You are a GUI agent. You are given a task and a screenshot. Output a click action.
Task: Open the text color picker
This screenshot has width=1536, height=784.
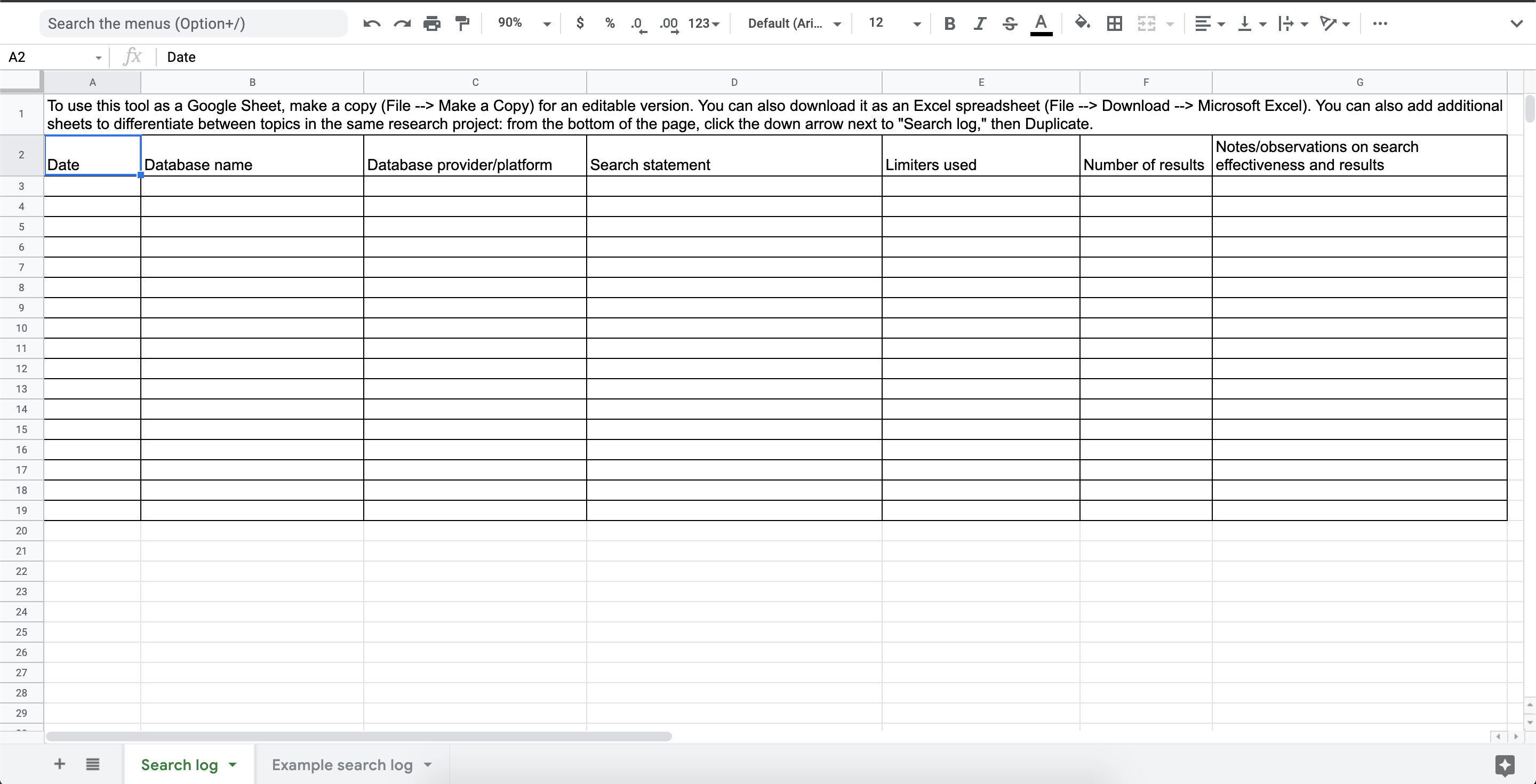[1041, 23]
